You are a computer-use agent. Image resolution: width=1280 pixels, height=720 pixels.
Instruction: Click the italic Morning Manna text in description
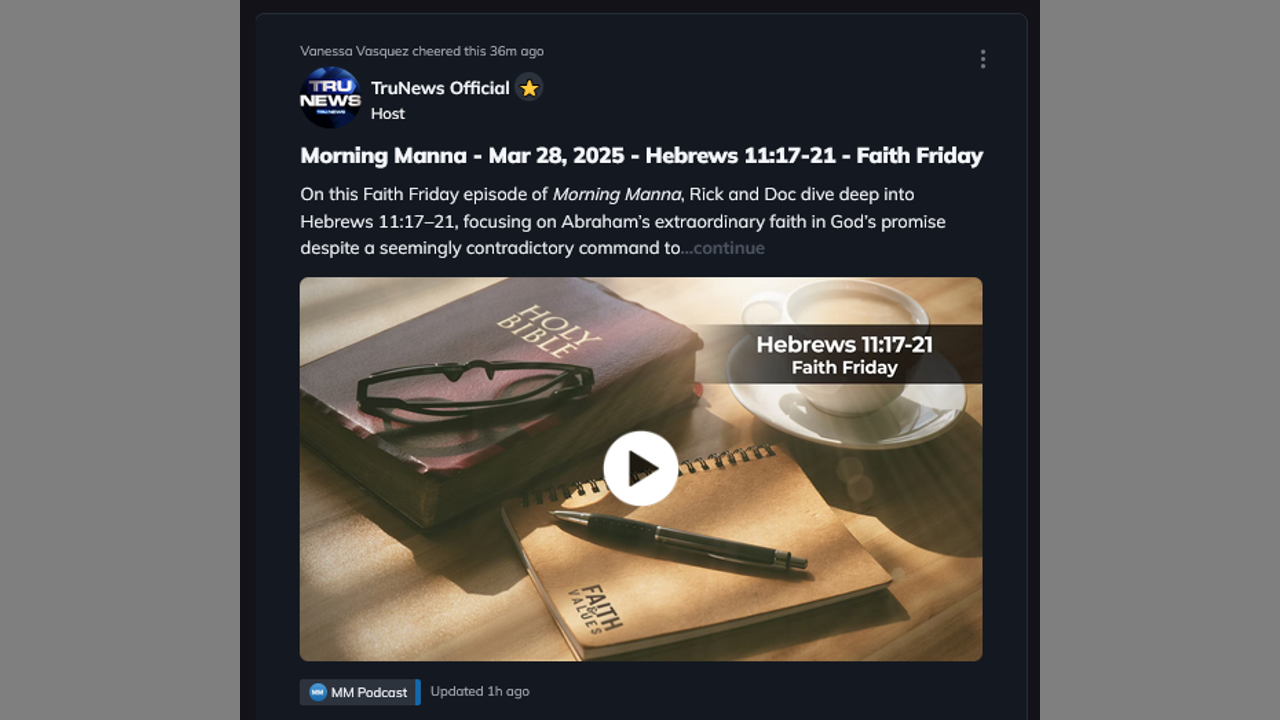tap(617, 194)
